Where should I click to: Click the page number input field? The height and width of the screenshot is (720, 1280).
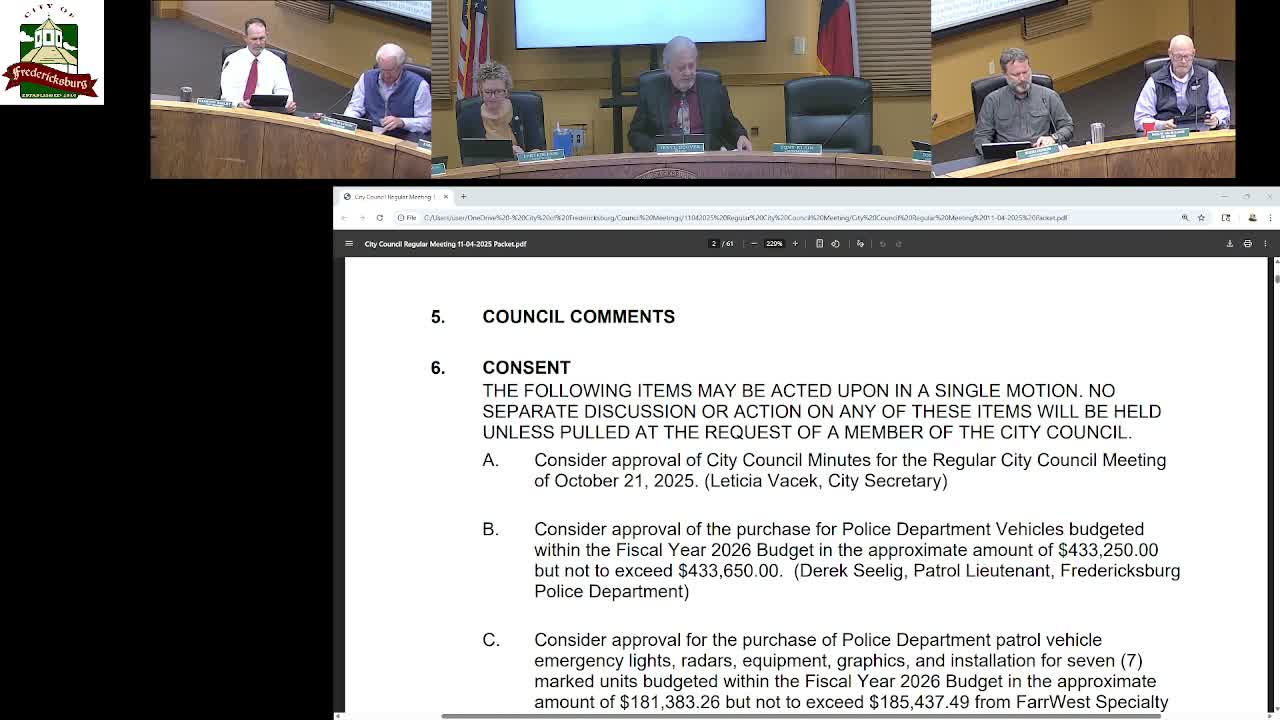tap(714, 243)
